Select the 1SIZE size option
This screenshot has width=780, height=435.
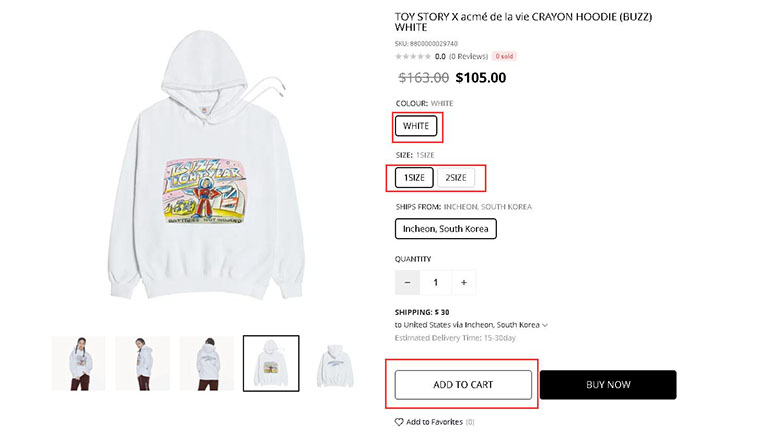(414, 178)
